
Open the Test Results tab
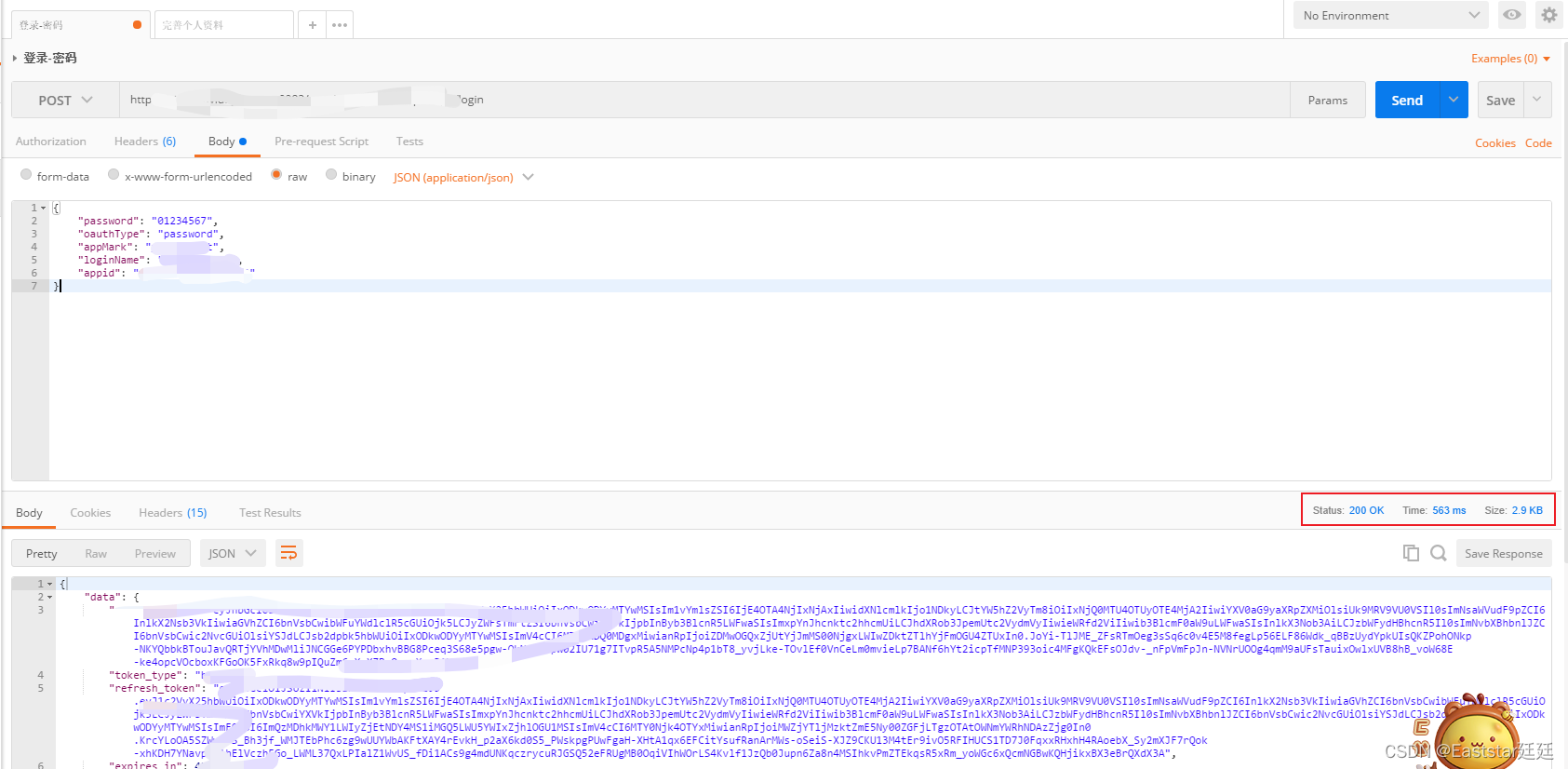tap(270, 513)
